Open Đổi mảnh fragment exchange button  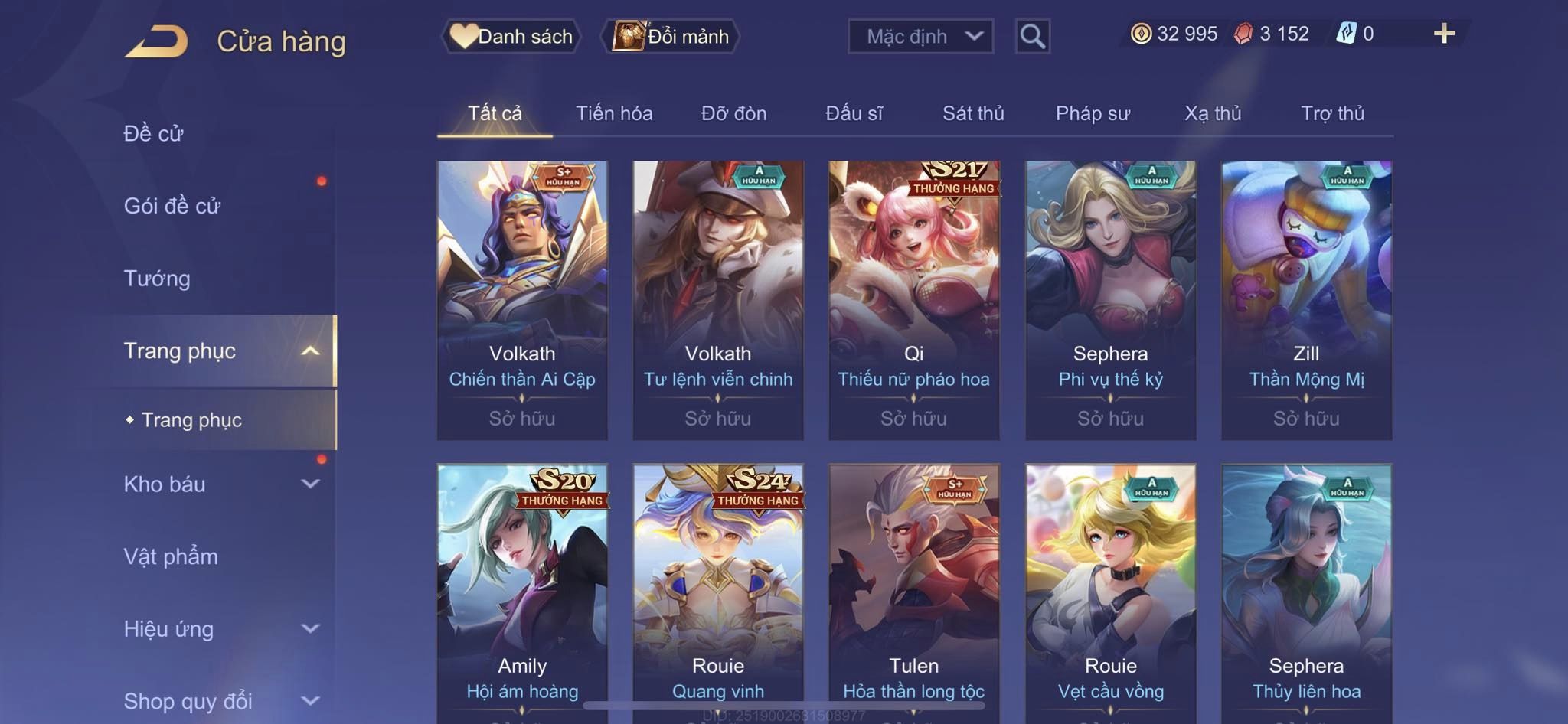pos(670,36)
